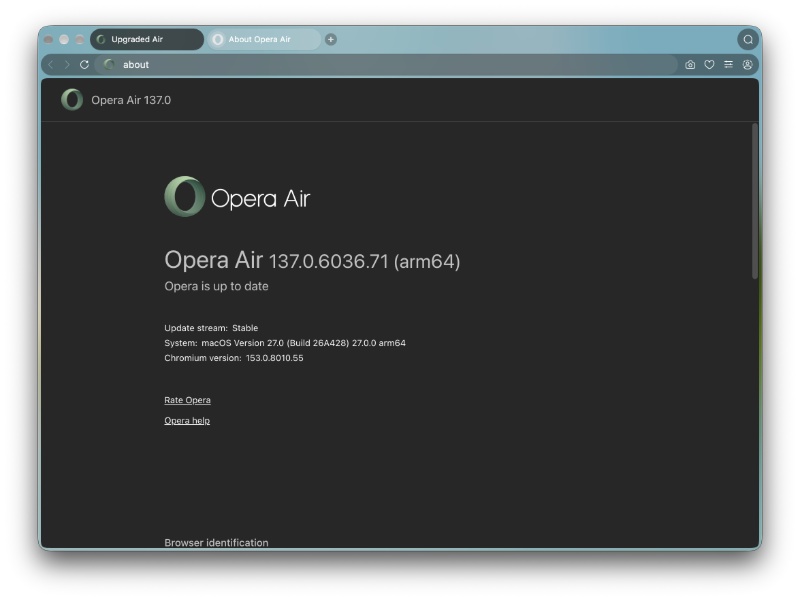Minimize the browser window
Screen dimensions: 800x601
coord(64,39)
